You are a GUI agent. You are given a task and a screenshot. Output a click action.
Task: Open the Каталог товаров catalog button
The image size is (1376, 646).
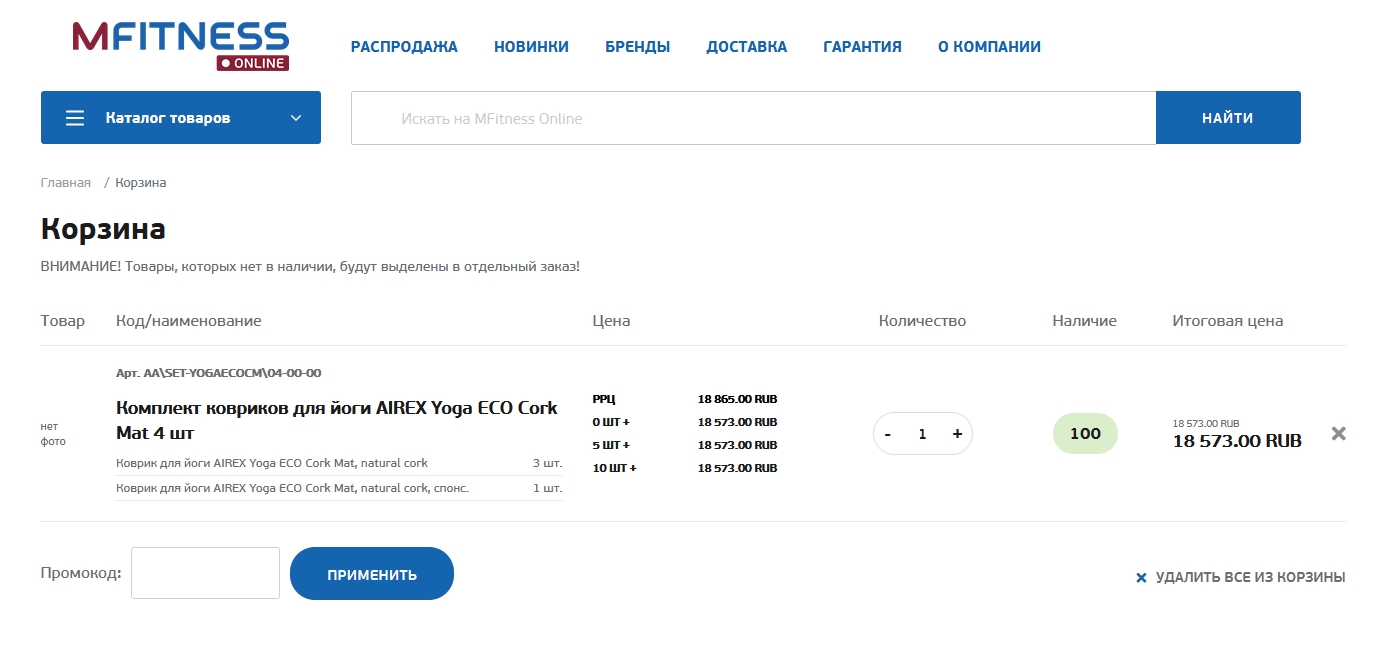tap(181, 118)
